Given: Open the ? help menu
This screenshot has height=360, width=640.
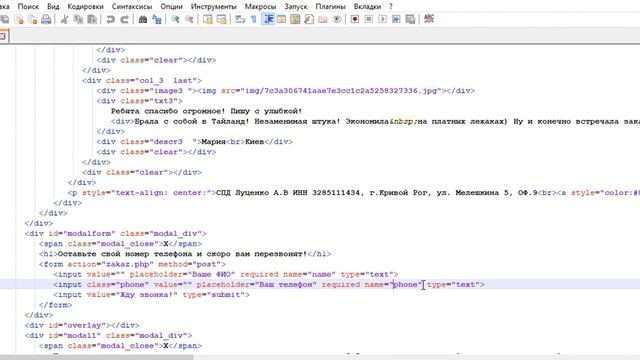Looking at the screenshot, I should point(391,7).
